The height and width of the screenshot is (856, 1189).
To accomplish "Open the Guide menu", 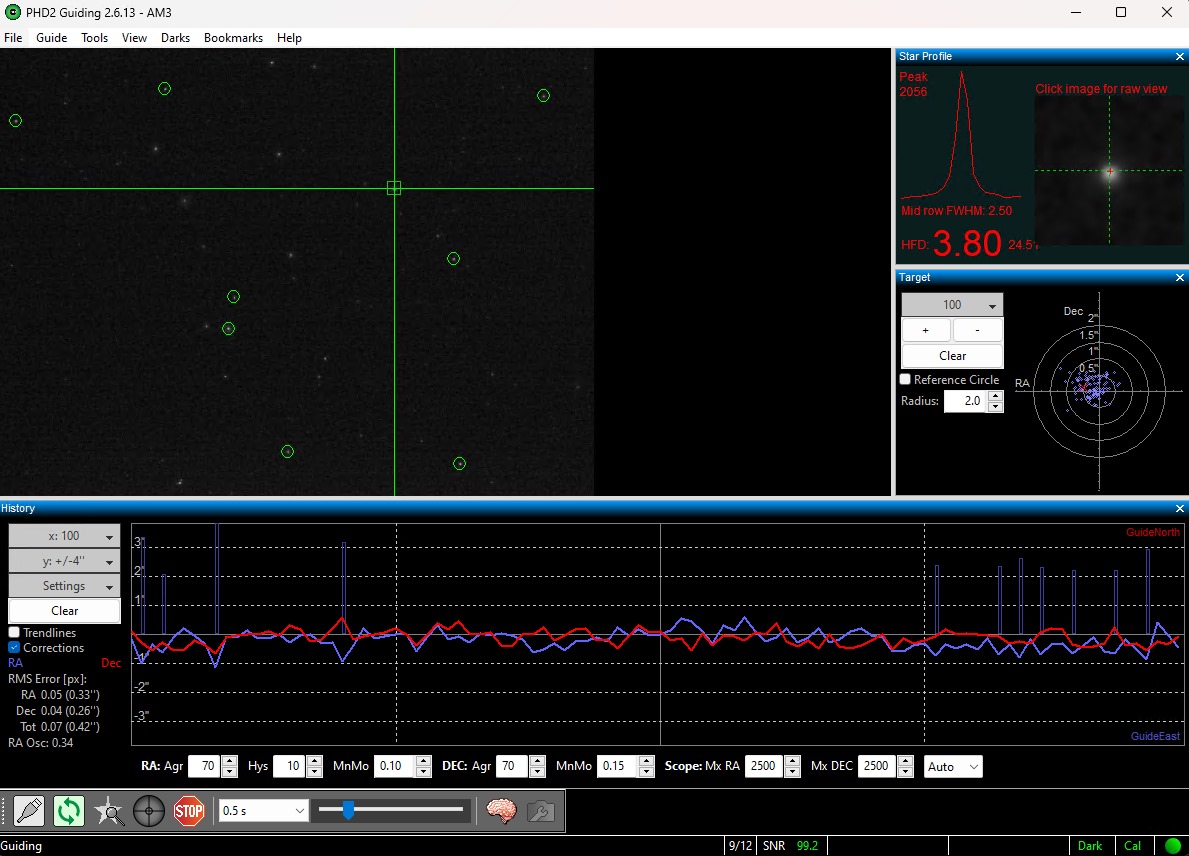I will [52, 38].
